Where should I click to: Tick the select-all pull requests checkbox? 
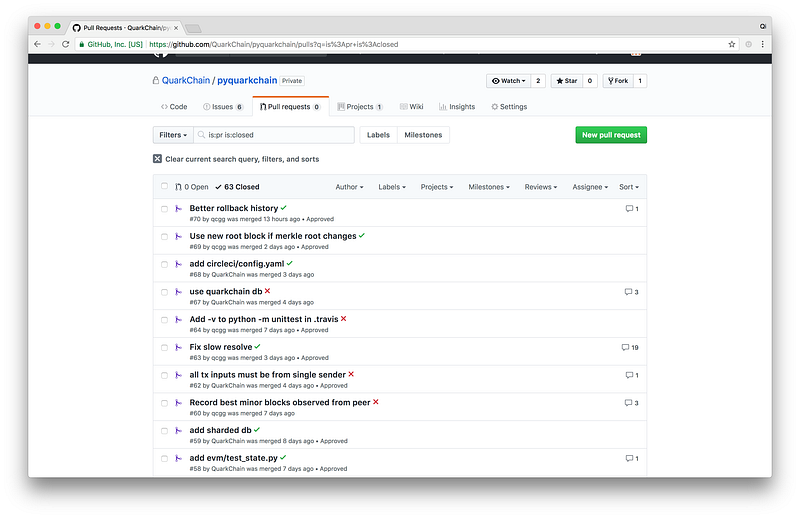point(164,186)
